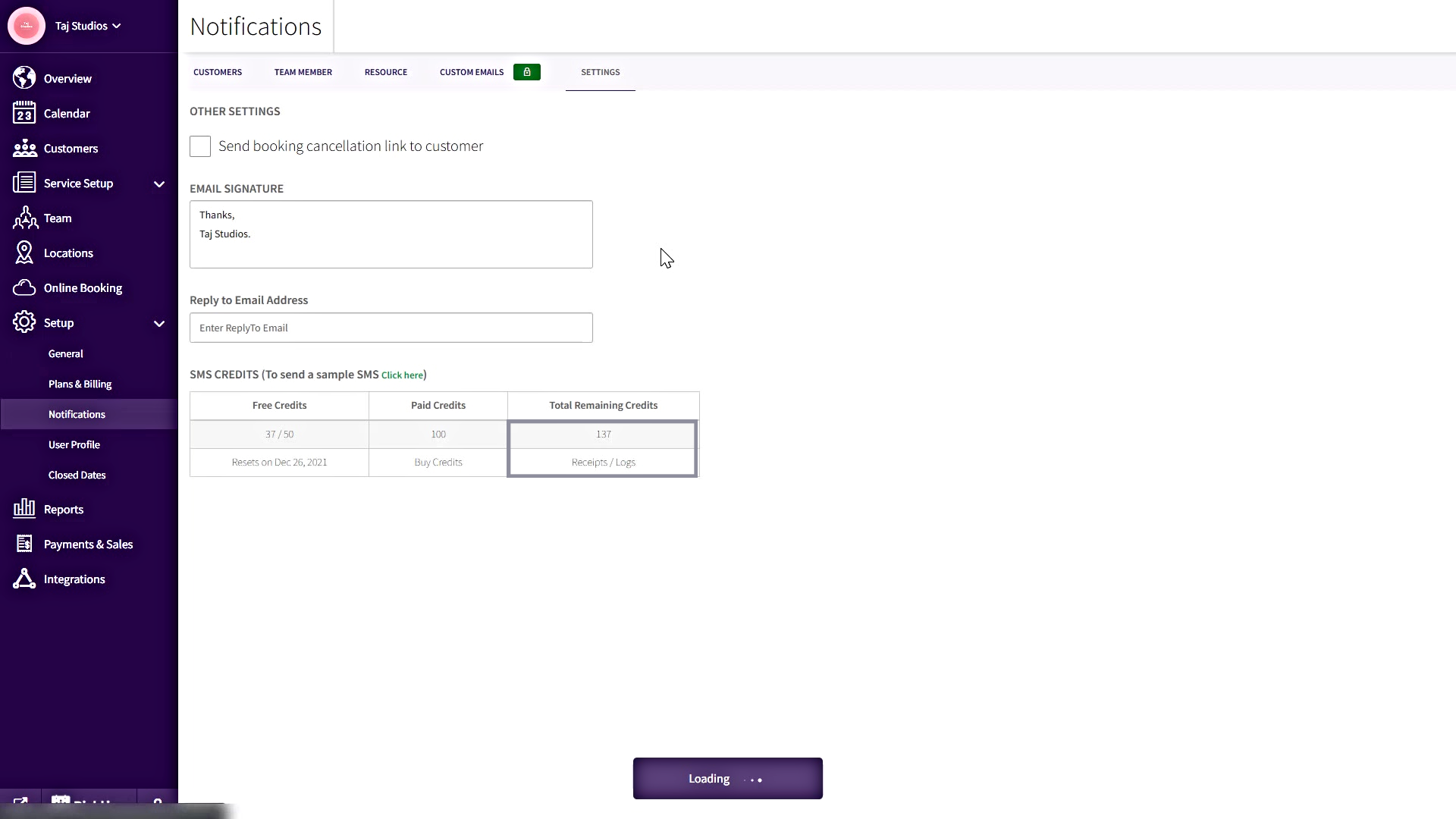Click the Integrations icon in sidebar

24,579
